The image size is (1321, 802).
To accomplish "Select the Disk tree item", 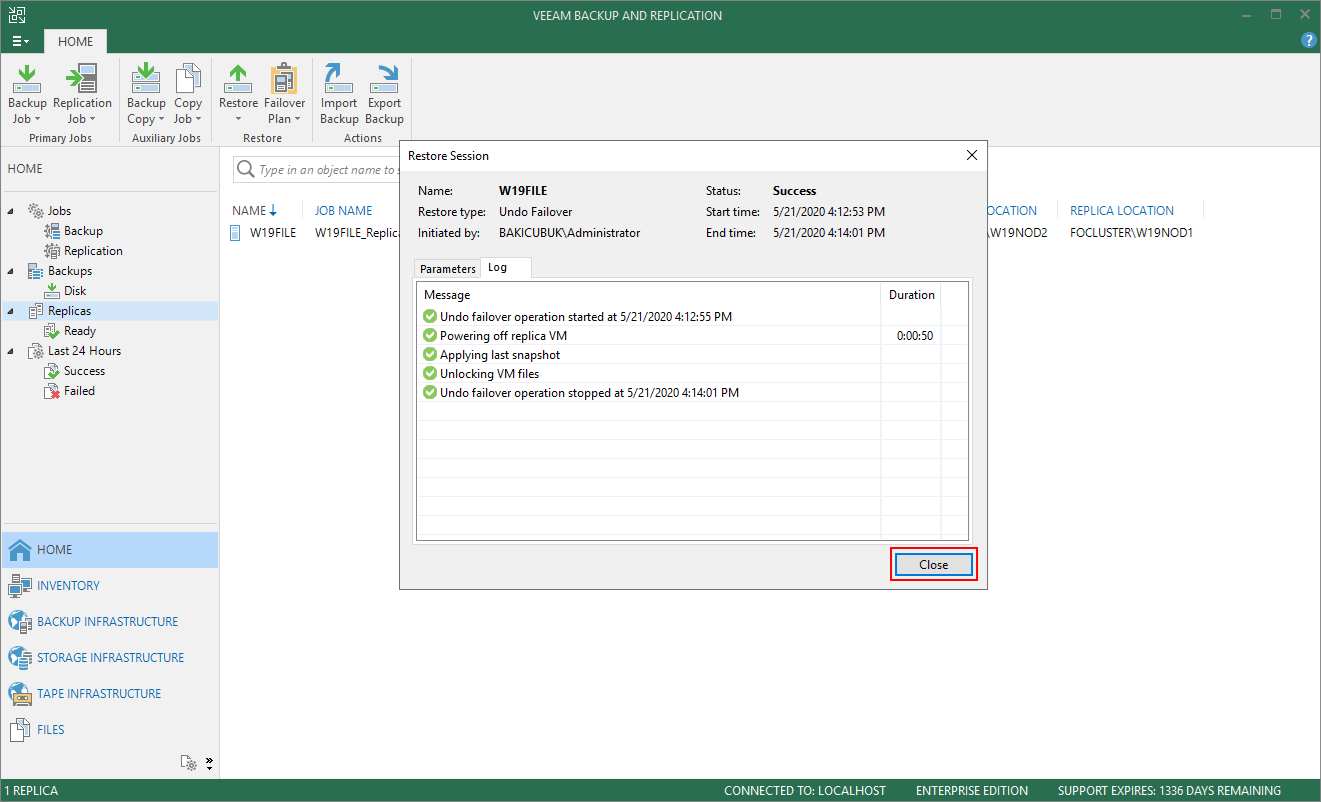I will [x=65, y=291].
